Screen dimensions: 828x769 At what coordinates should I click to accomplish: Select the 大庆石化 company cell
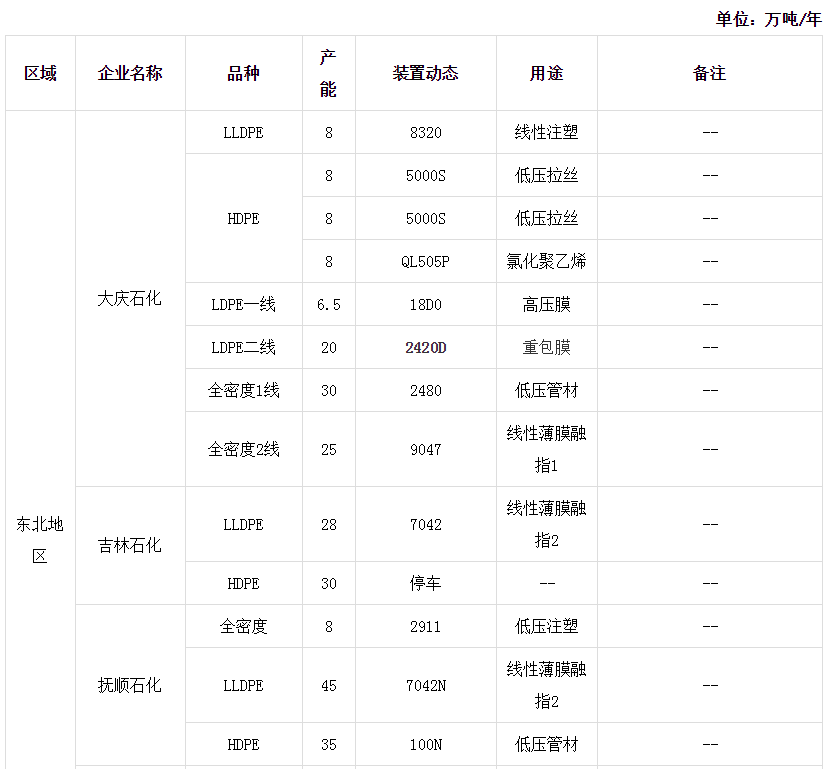pyautogui.click(x=130, y=299)
